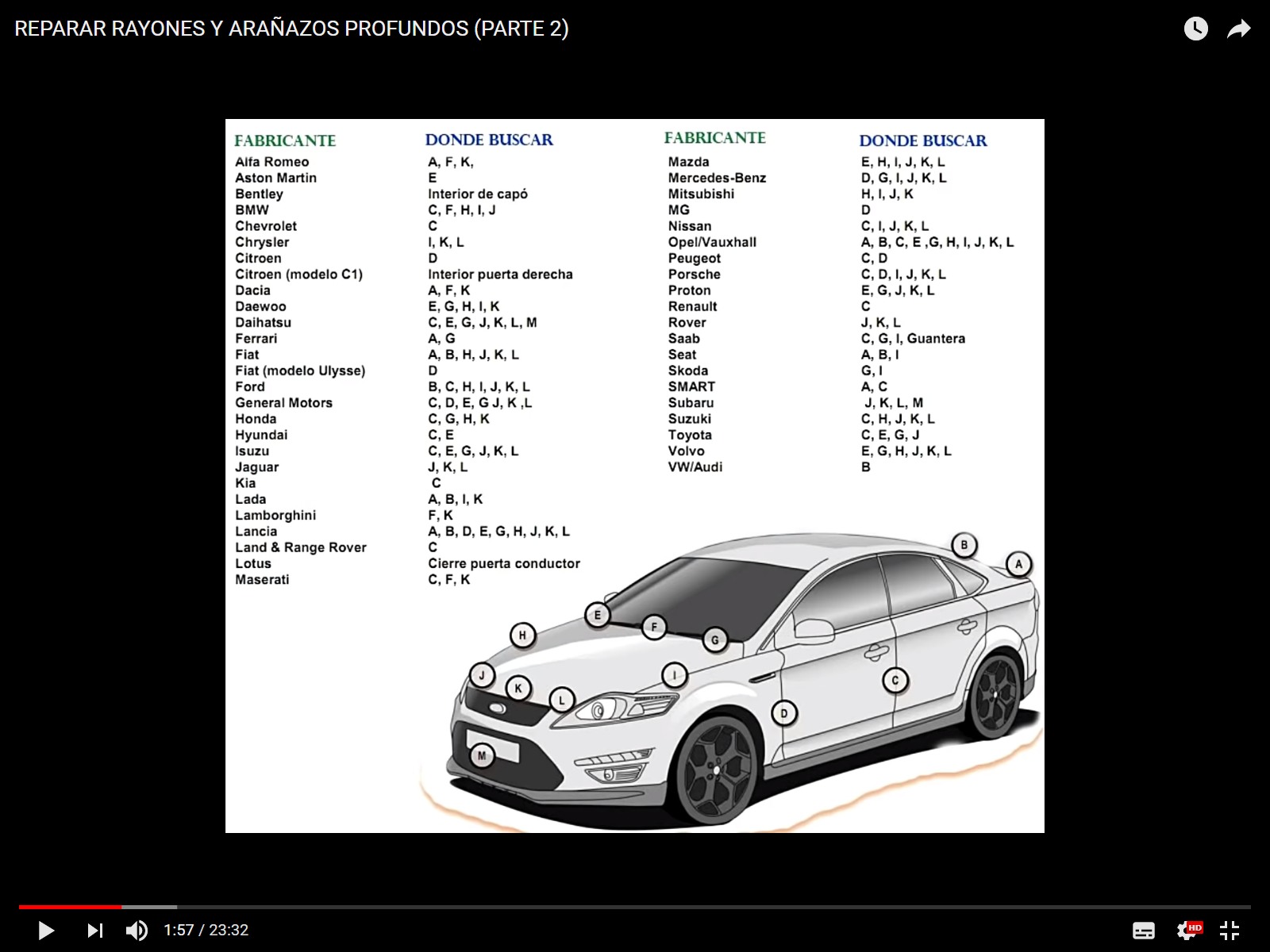The width and height of the screenshot is (1270, 952).
Task: Click circle marker M on the car bumper
Action: pyautogui.click(x=482, y=756)
